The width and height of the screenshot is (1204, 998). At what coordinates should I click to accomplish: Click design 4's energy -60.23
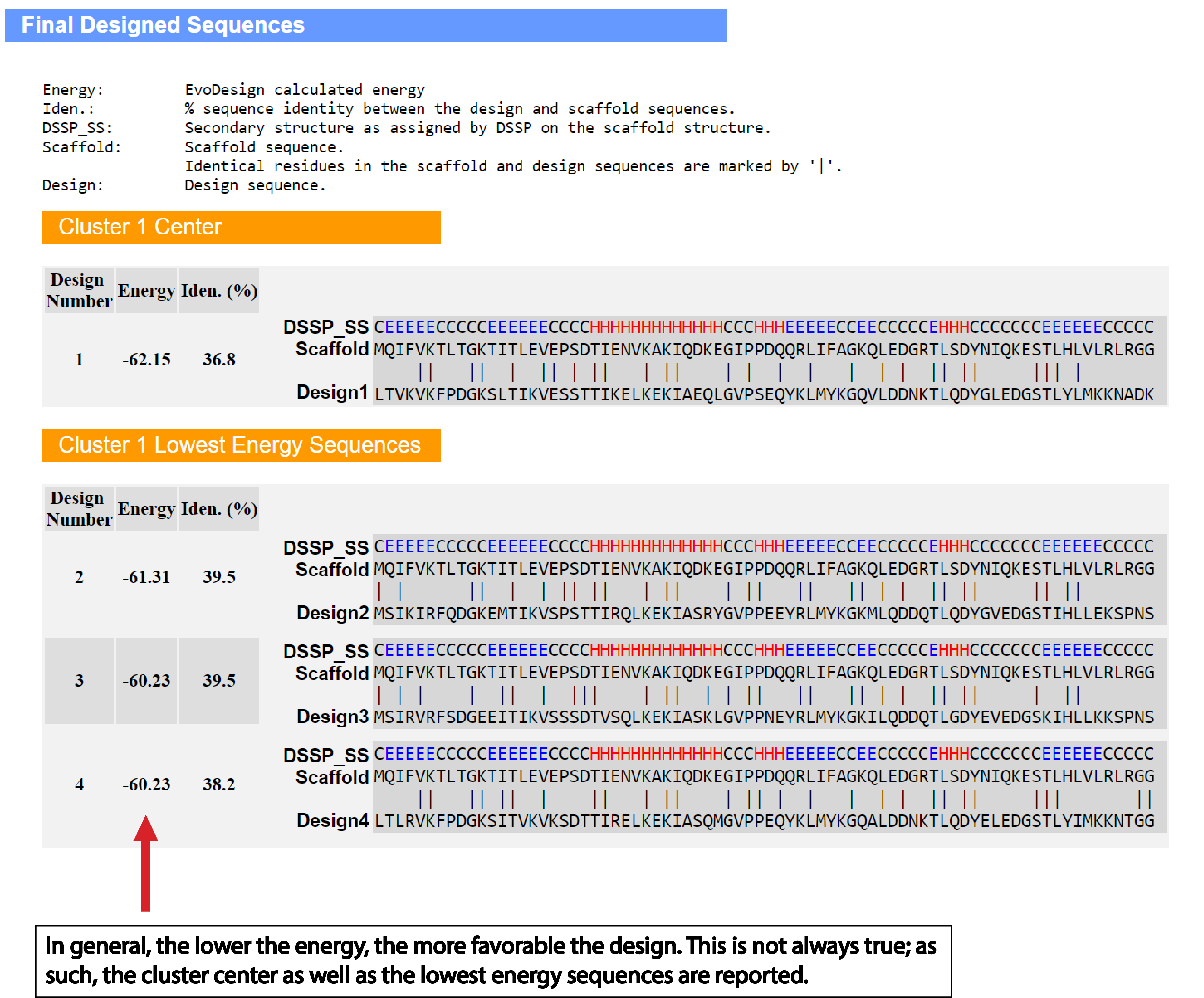pyautogui.click(x=146, y=784)
